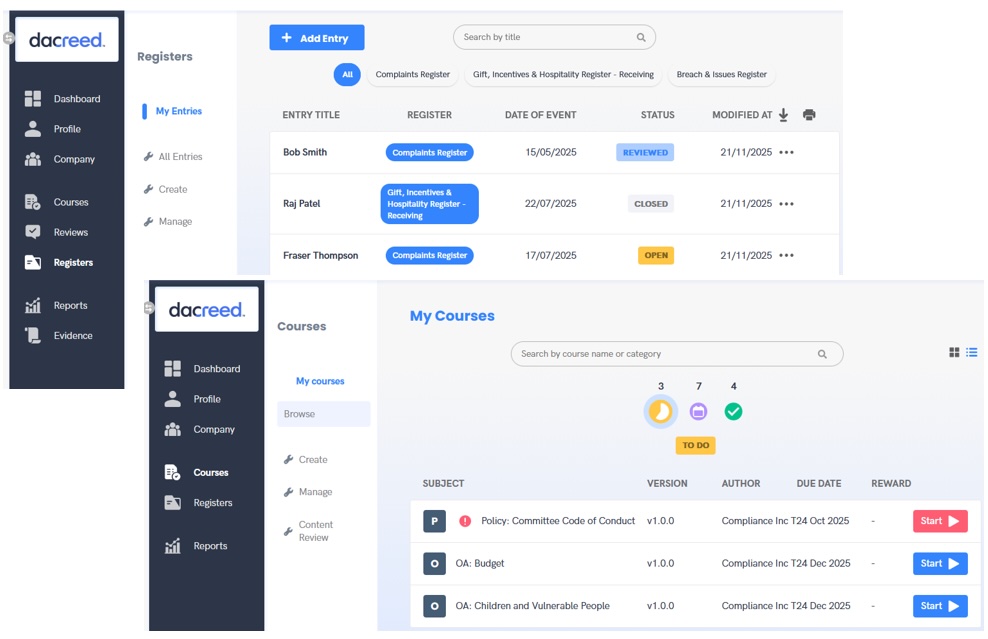Click the download icon beside Modified At
Screen dimensions: 988x639
(x=783, y=115)
